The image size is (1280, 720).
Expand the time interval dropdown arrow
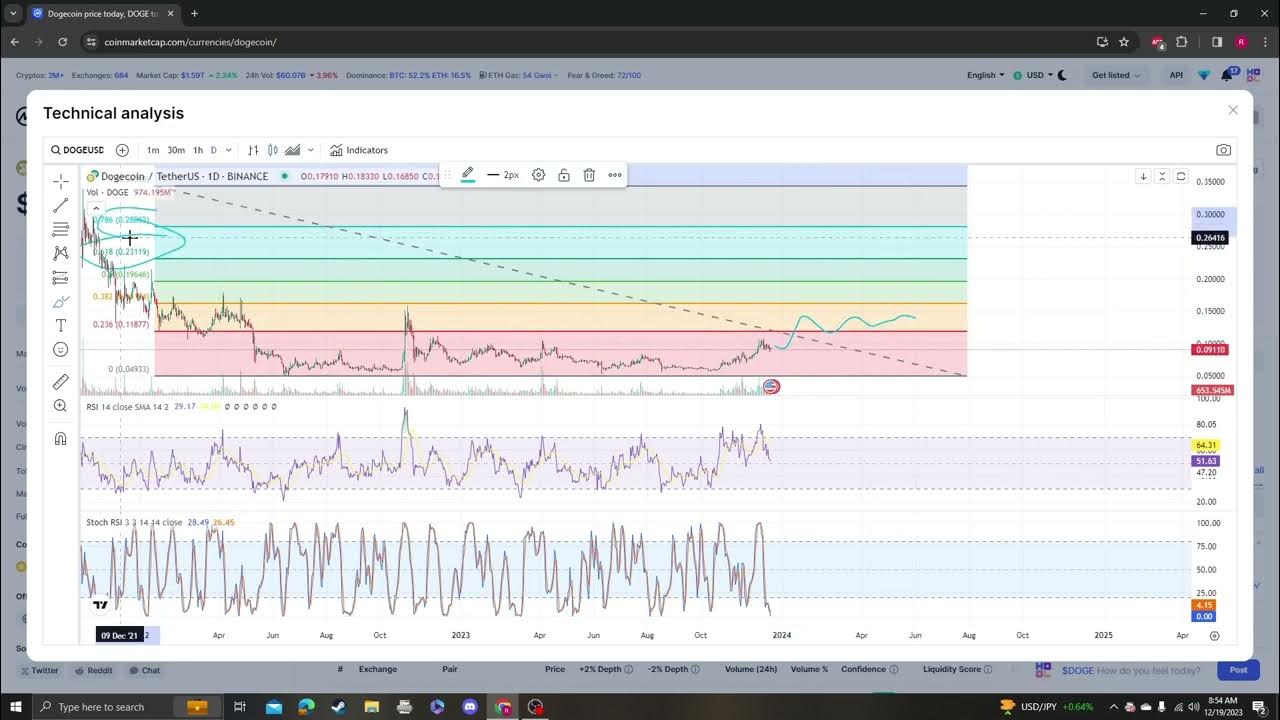[x=229, y=150]
